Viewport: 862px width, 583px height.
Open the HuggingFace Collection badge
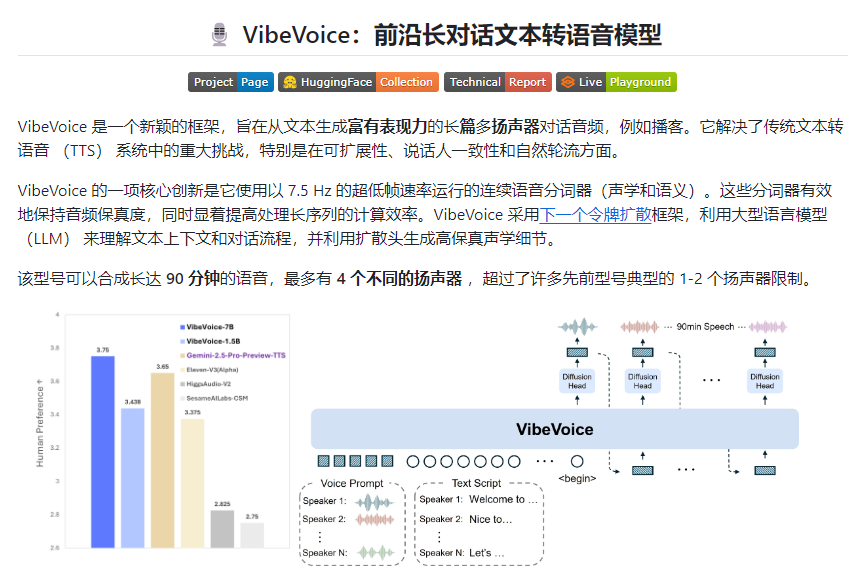(358, 82)
